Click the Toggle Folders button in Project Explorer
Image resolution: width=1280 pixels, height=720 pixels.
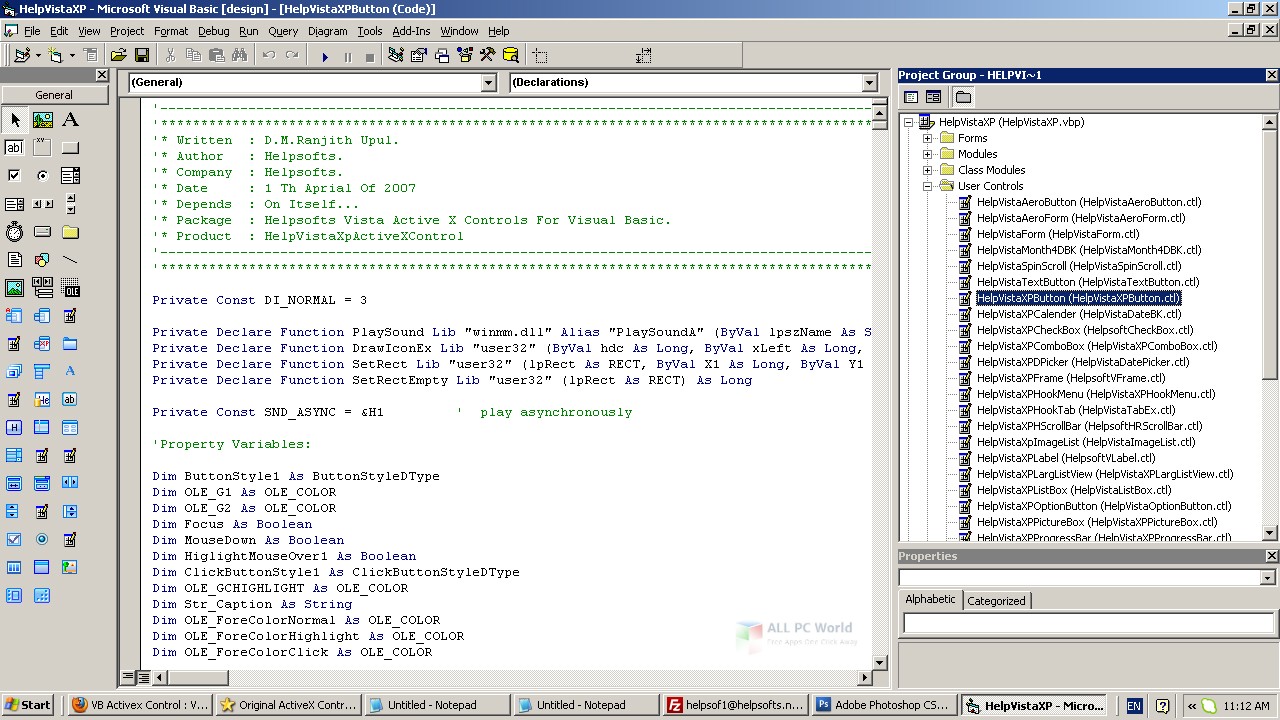963,97
